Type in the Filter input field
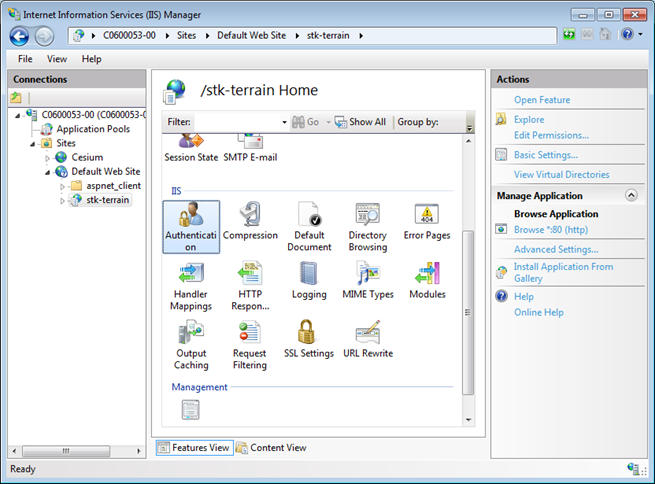655x484 pixels. click(238, 122)
